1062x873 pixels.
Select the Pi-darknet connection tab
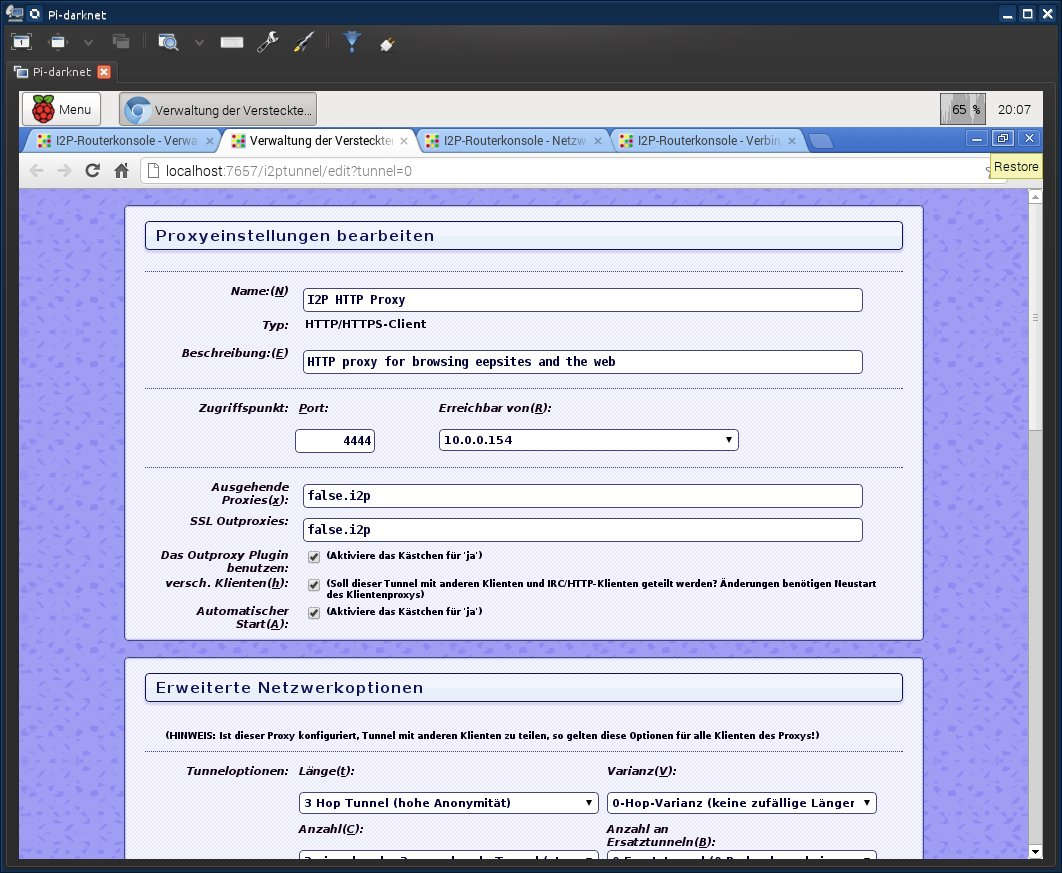[x=62, y=72]
